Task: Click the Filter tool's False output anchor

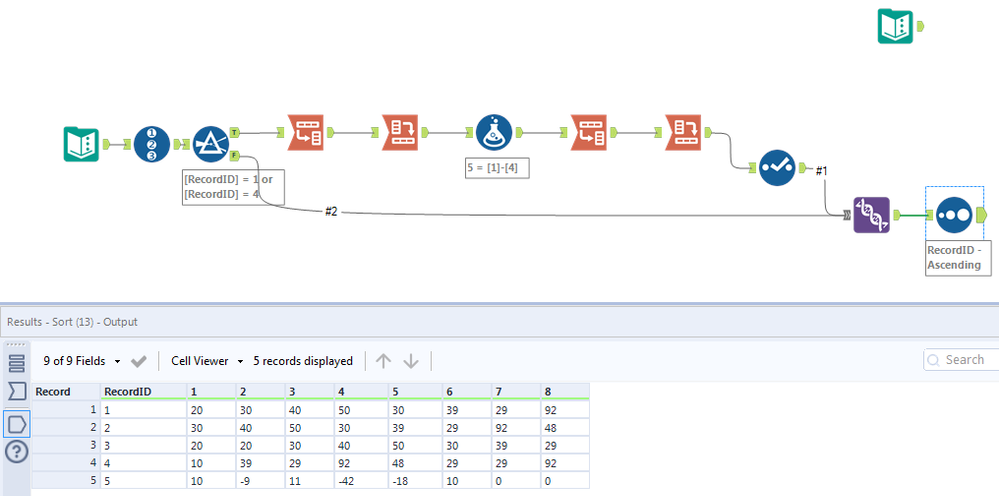Action: click(x=234, y=155)
